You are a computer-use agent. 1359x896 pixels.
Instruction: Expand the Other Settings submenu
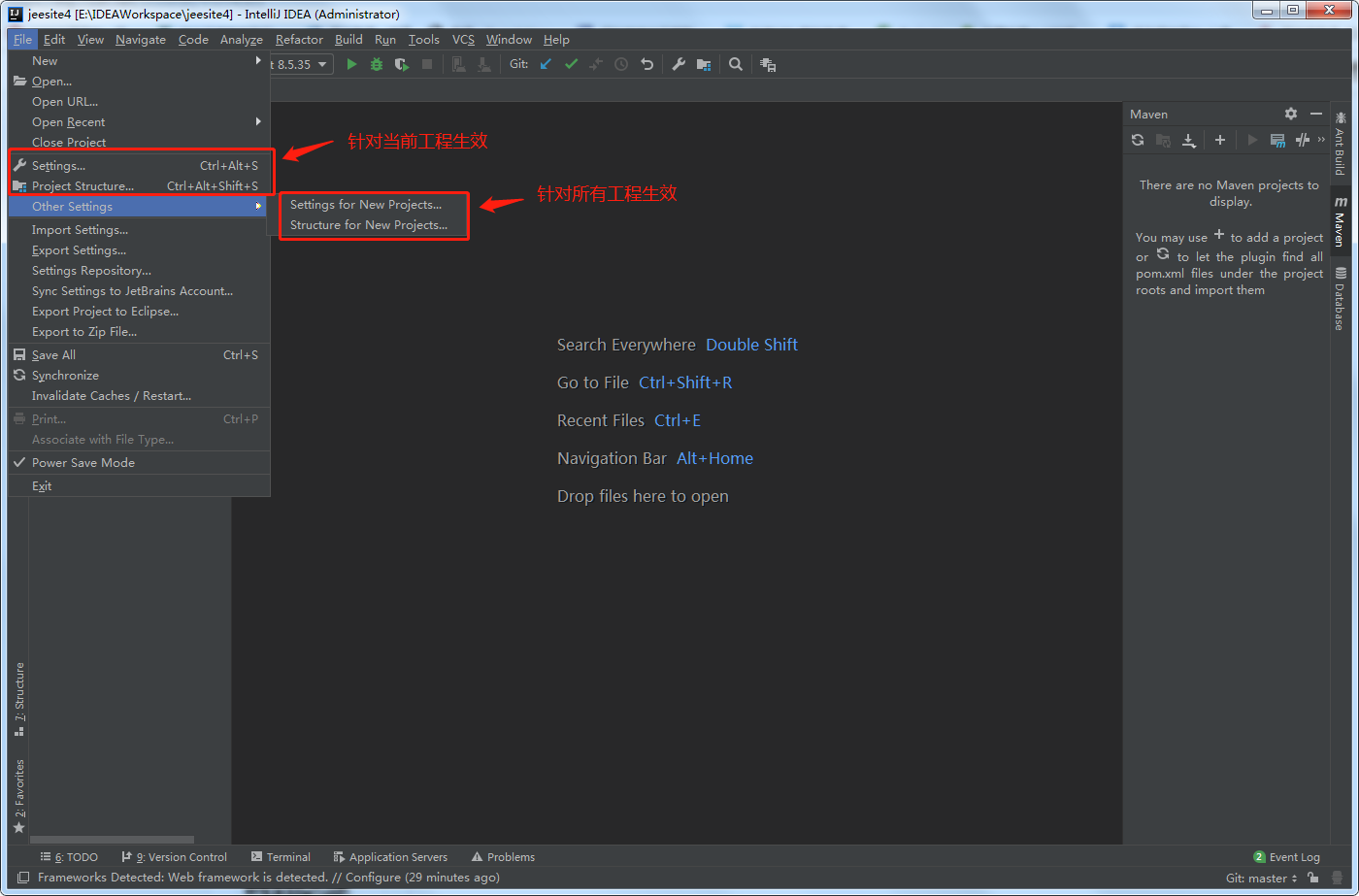point(70,206)
